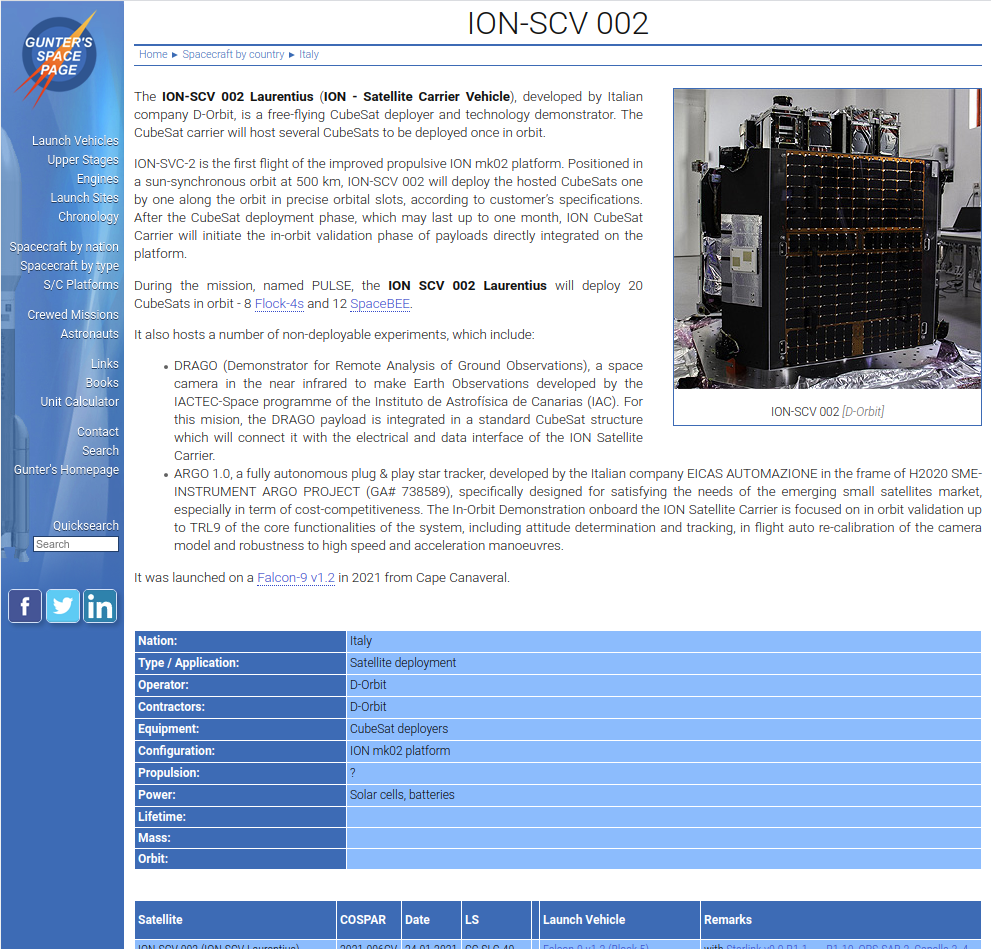Click the Orbit: label cell
Image resolution: width=991 pixels, height=949 pixels.
[240, 859]
